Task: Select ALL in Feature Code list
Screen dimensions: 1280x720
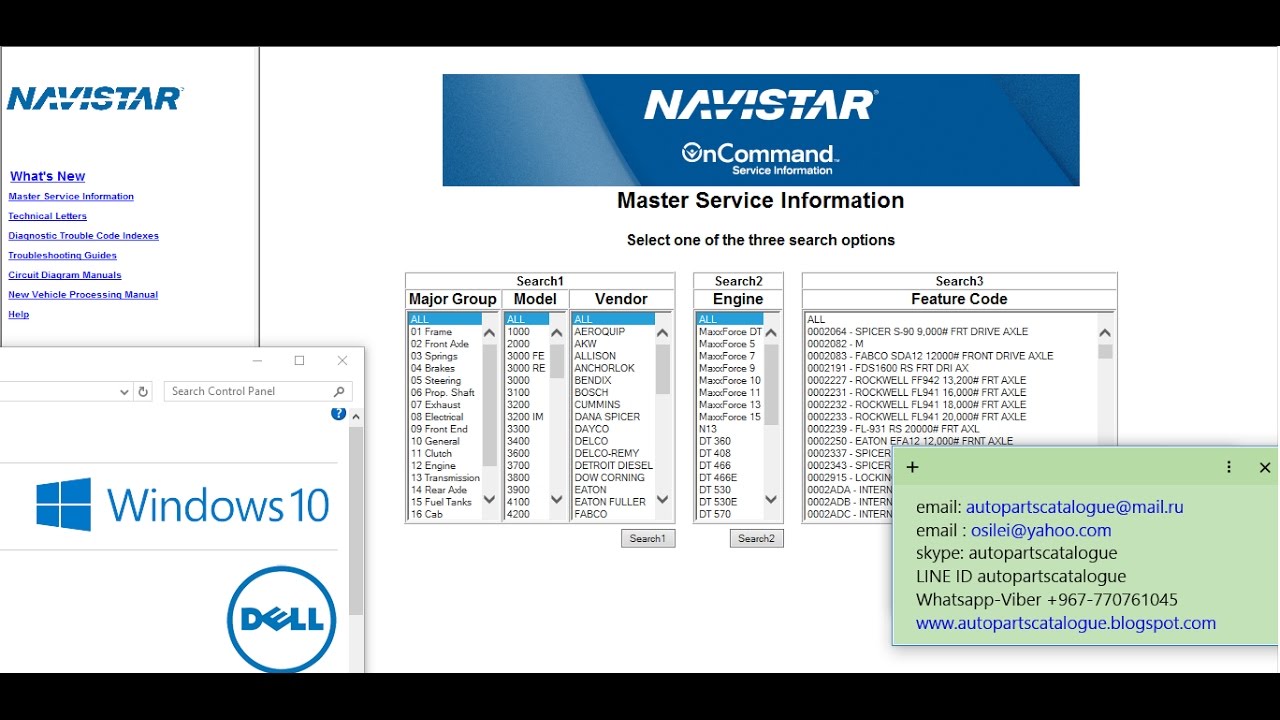Action: [951, 320]
